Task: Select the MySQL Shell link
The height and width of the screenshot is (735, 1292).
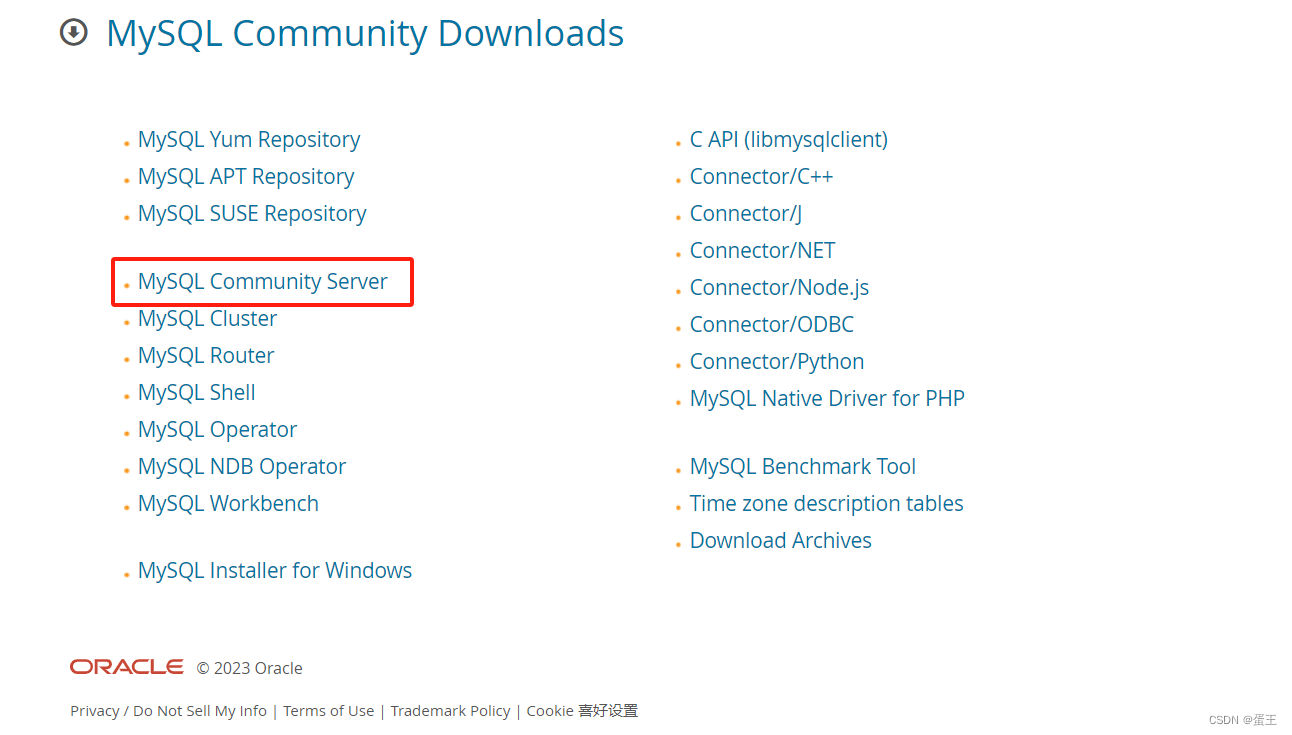Action: tap(197, 393)
